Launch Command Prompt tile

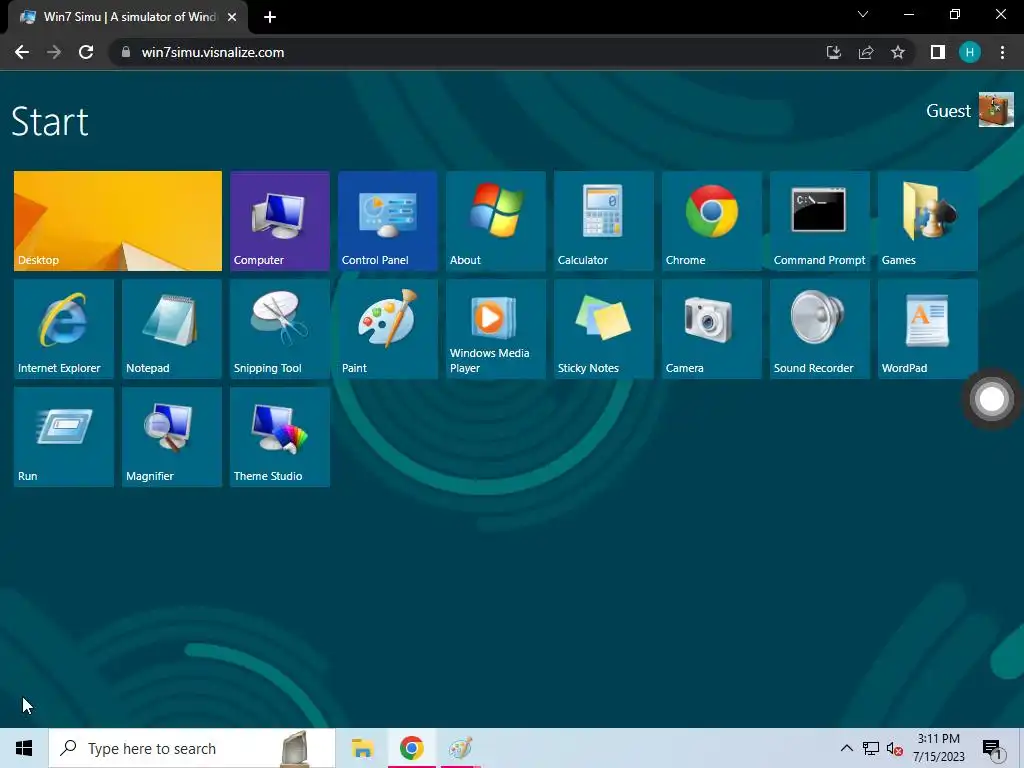tap(820, 221)
